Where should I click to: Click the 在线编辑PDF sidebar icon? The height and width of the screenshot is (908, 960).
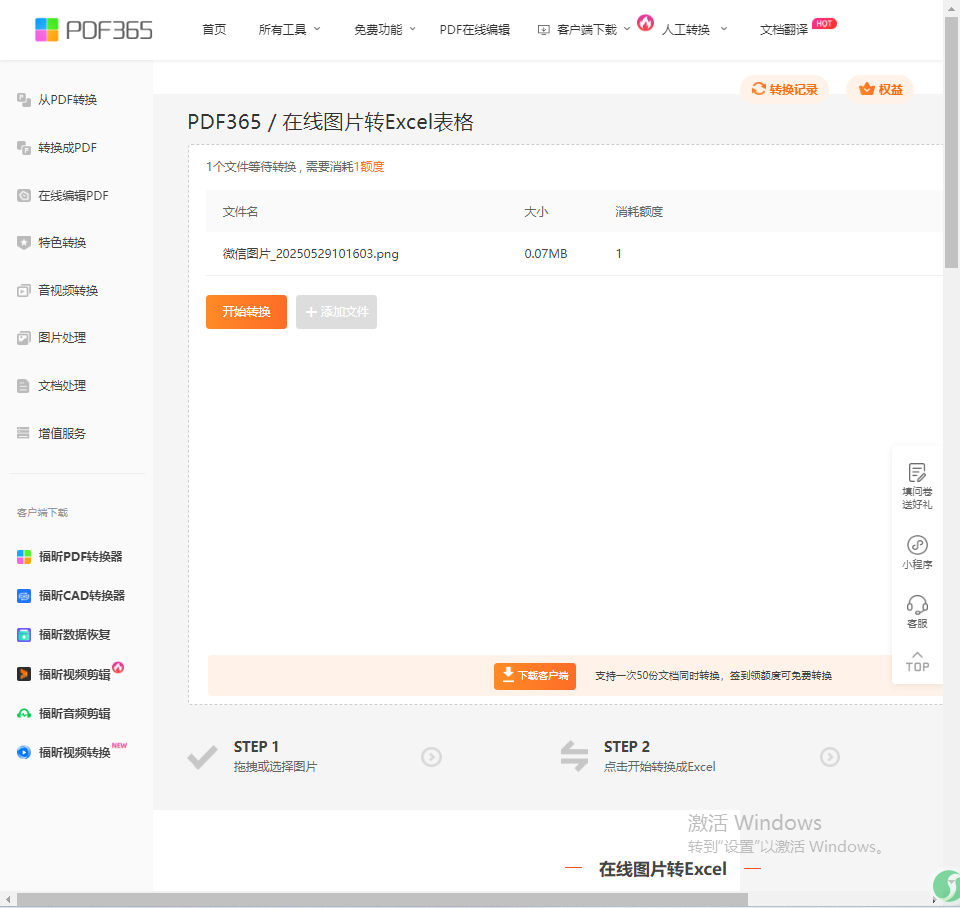[24, 195]
